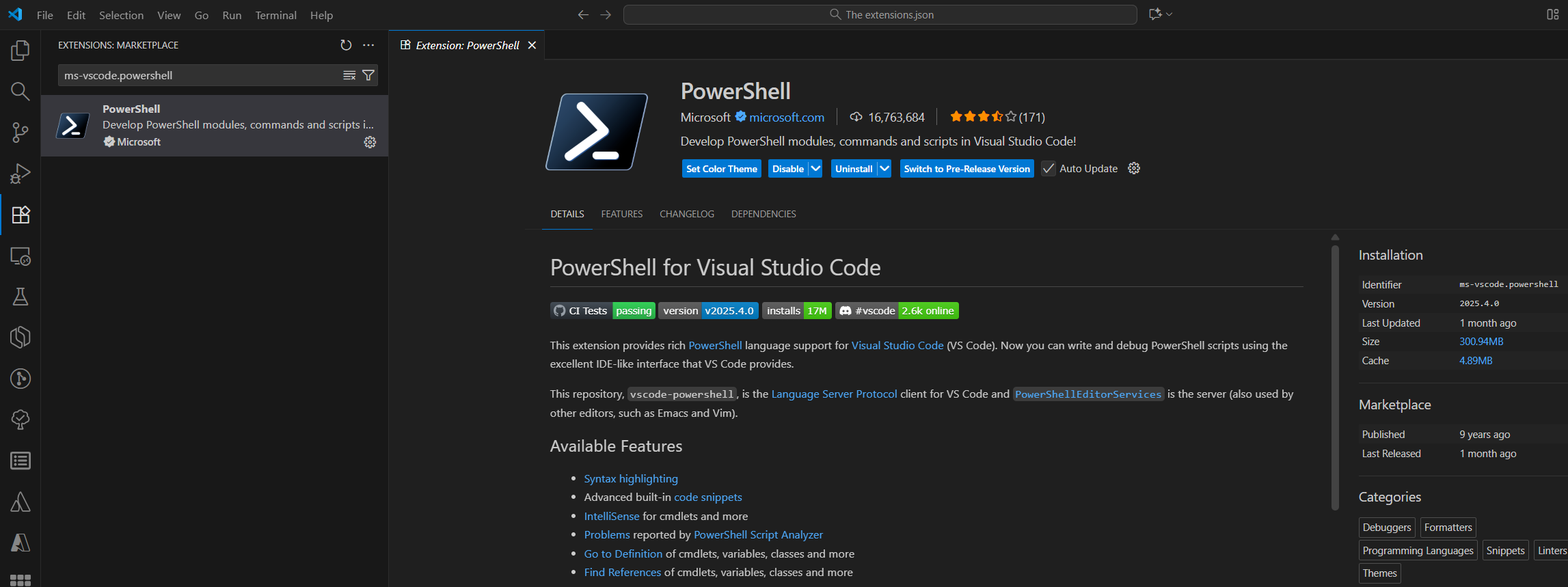Viewport: 1568px width, 587px height.
Task: Open the PowerShellEditorServices link
Action: [x=1088, y=394]
